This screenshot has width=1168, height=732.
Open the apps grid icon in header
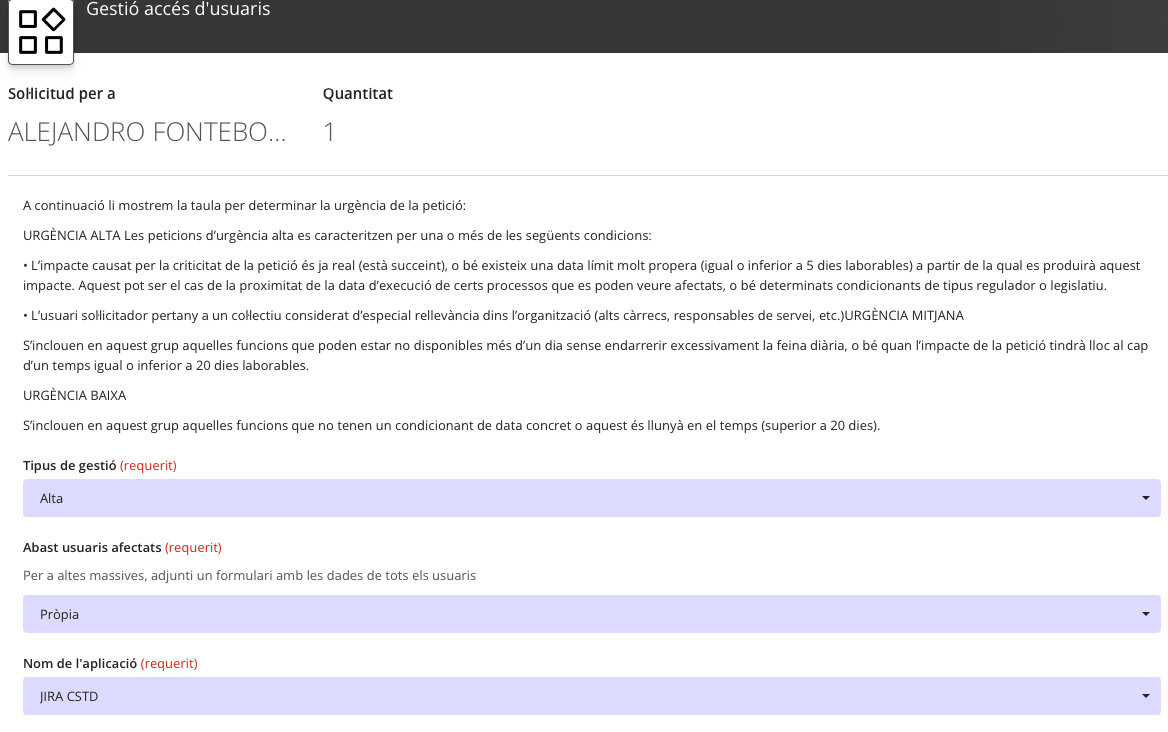click(x=41, y=31)
